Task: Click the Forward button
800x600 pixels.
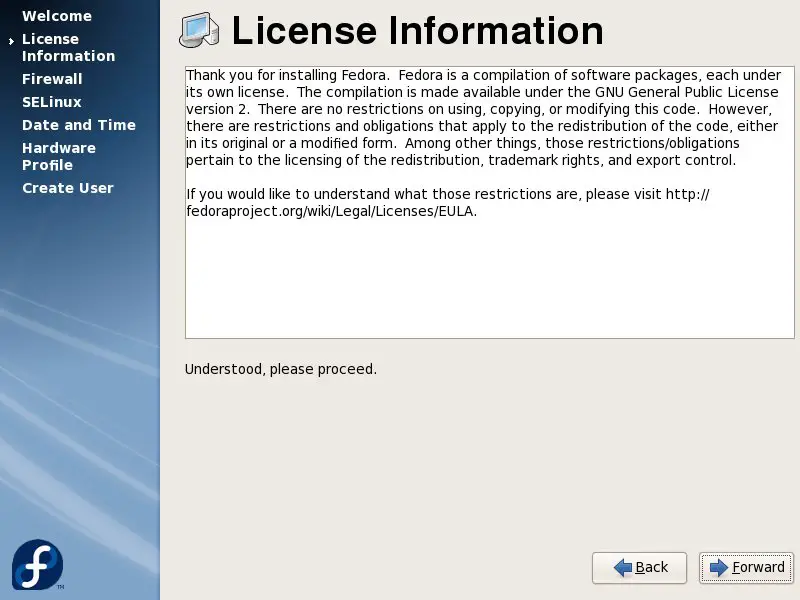Action: pos(746,567)
